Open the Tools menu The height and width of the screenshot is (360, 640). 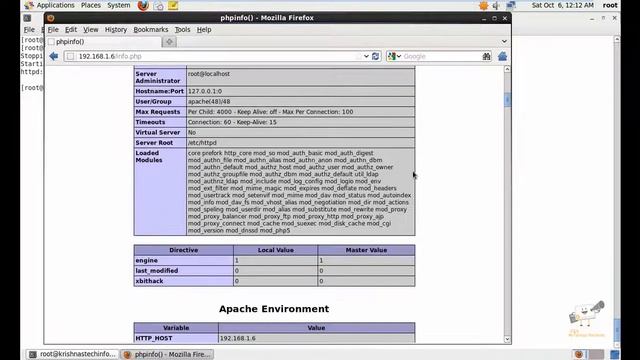(x=182, y=30)
